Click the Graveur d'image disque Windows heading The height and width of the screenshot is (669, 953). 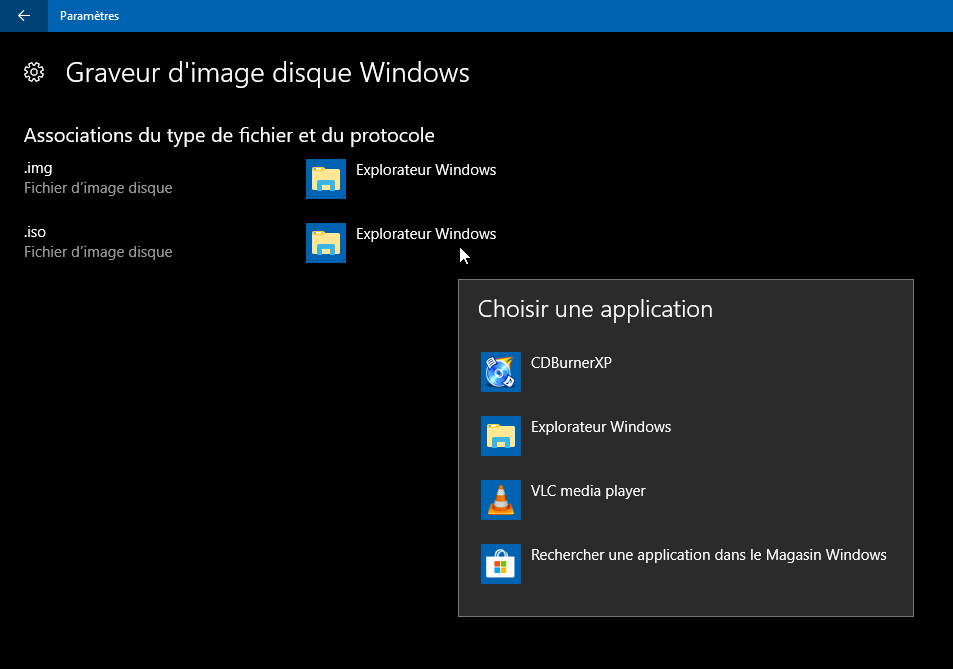pos(267,73)
